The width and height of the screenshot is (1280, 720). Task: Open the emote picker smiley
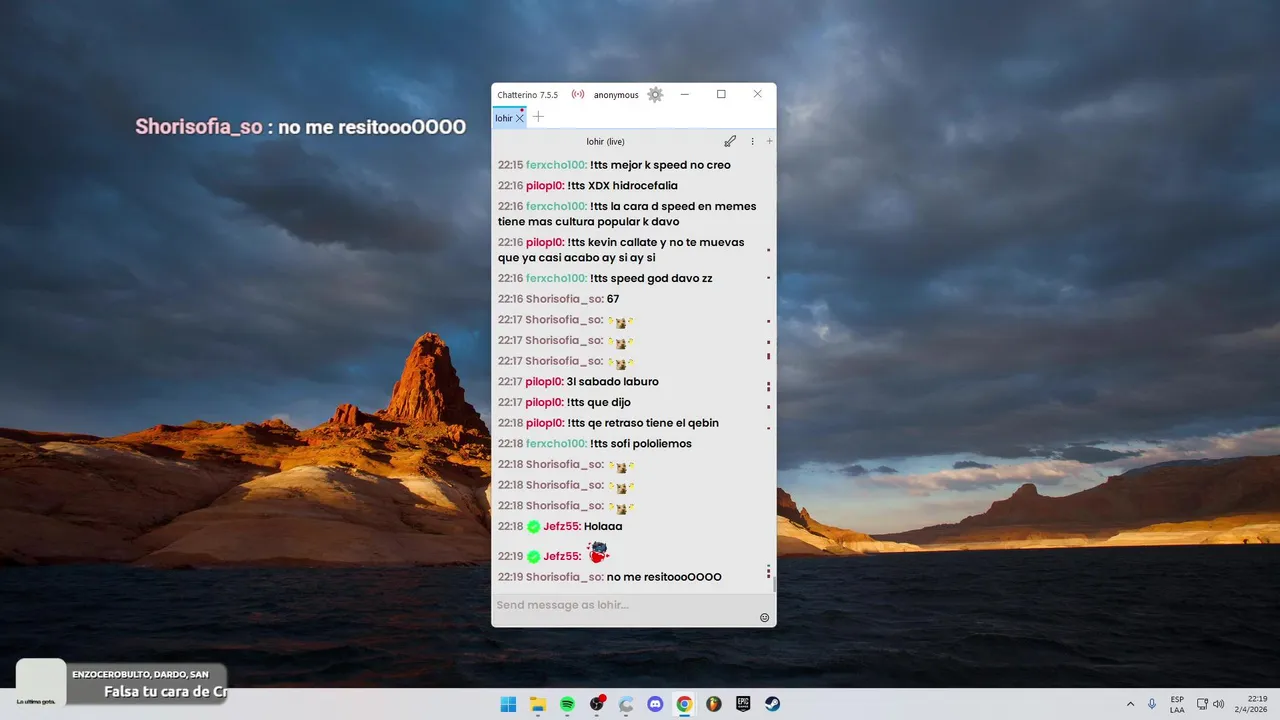coord(765,617)
